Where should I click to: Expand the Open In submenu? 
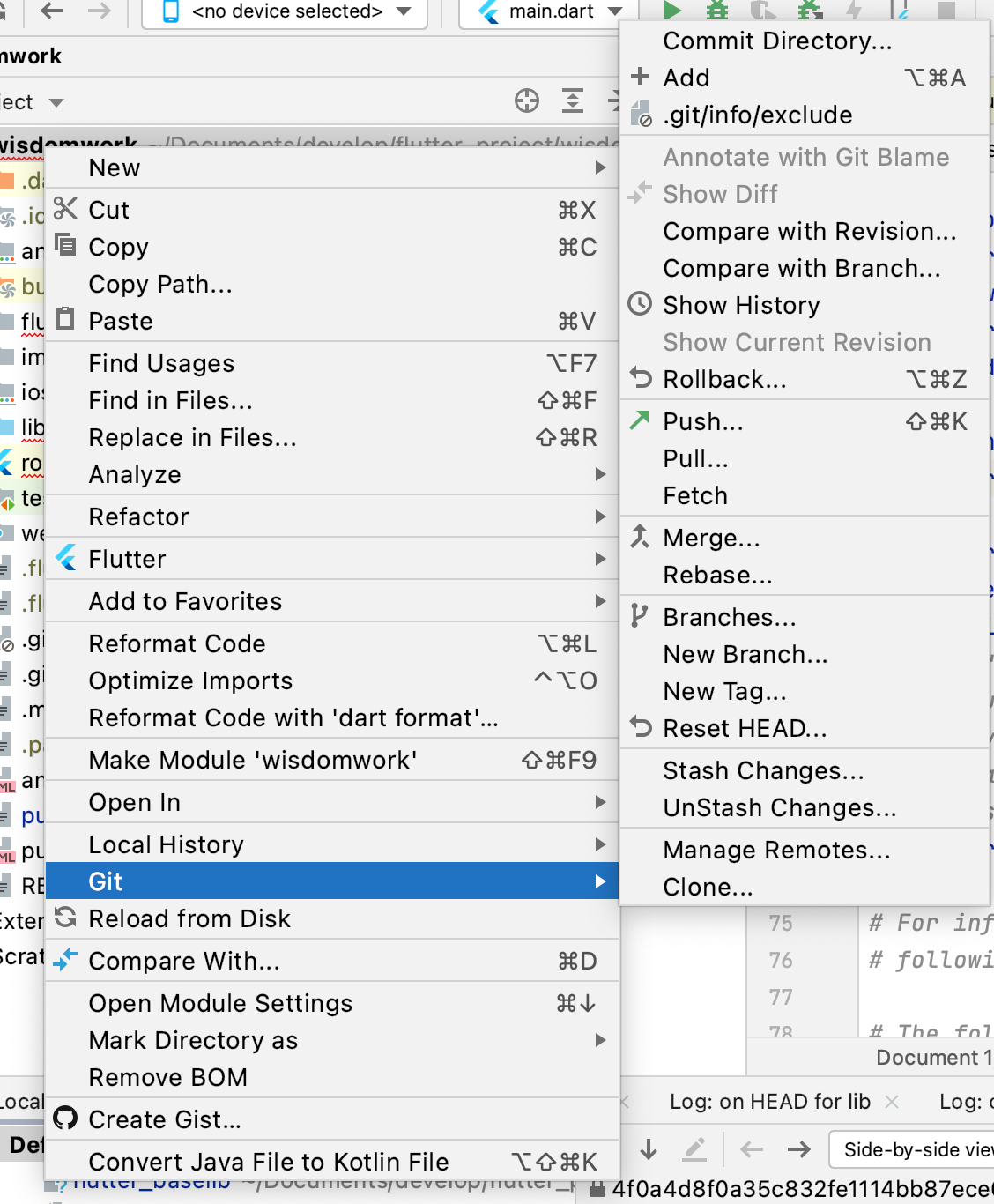(331, 802)
